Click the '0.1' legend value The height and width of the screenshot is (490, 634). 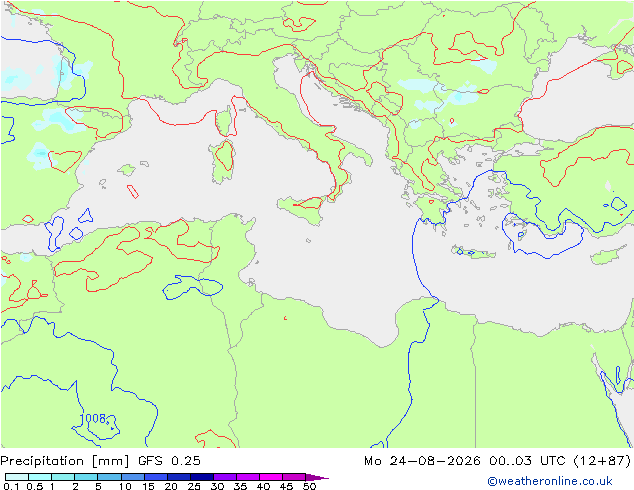click(x=11, y=486)
